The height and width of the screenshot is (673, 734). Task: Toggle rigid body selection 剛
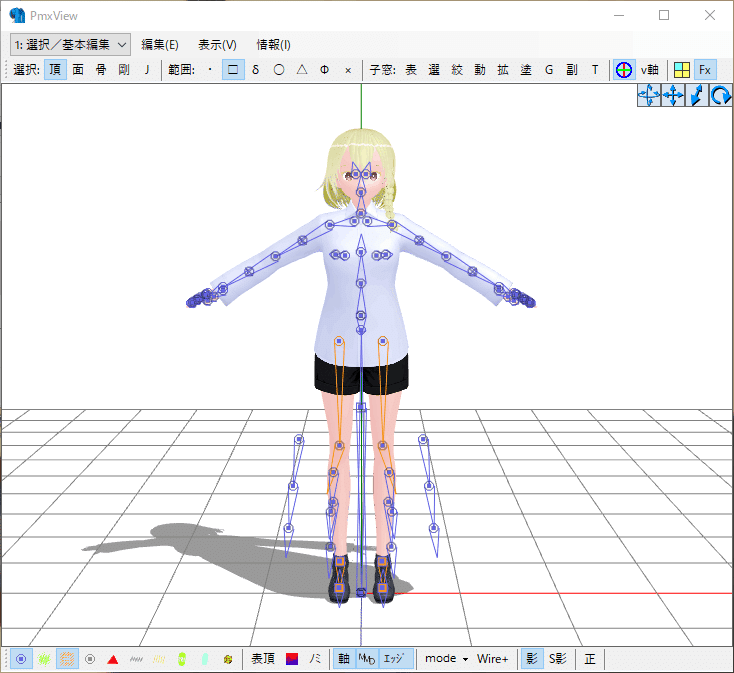pos(124,70)
